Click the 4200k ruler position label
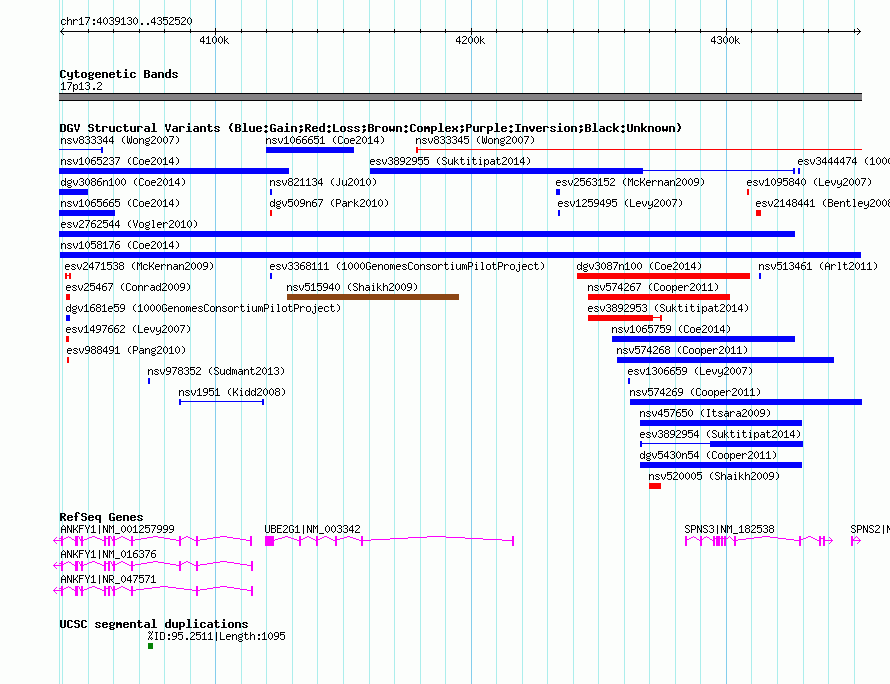The image size is (890, 684). 470,40
